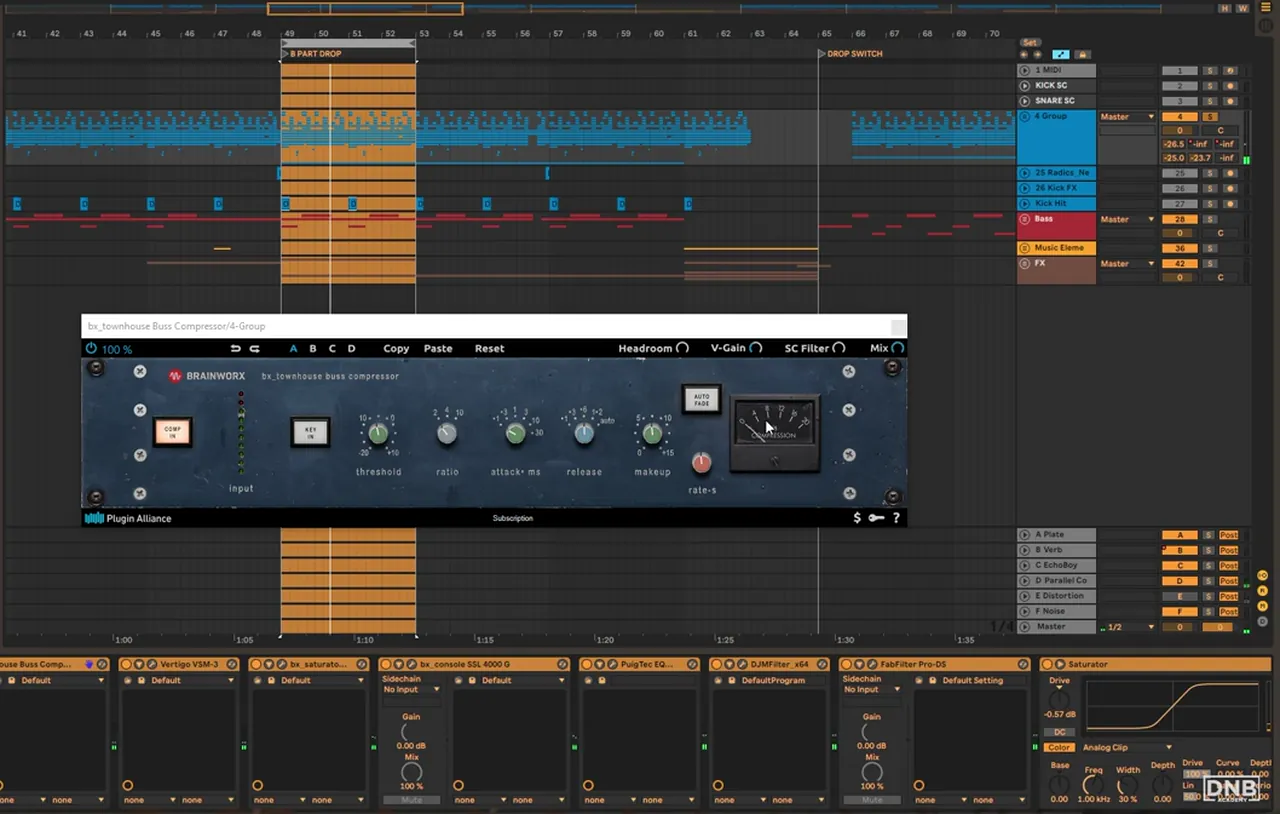Image resolution: width=1280 pixels, height=814 pixels.
Task: Toggle the Vertigo VSM-3 device activator
Action: tap(127, 665)
